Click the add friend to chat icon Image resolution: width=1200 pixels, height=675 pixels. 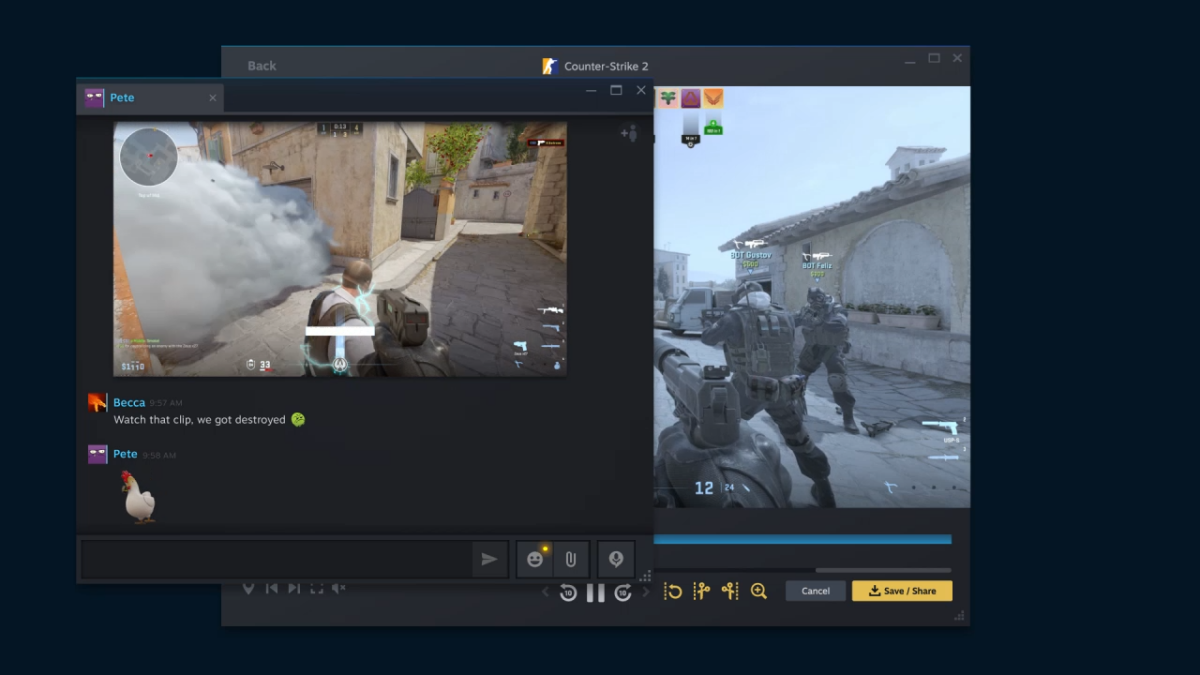(x=628, y=133)
